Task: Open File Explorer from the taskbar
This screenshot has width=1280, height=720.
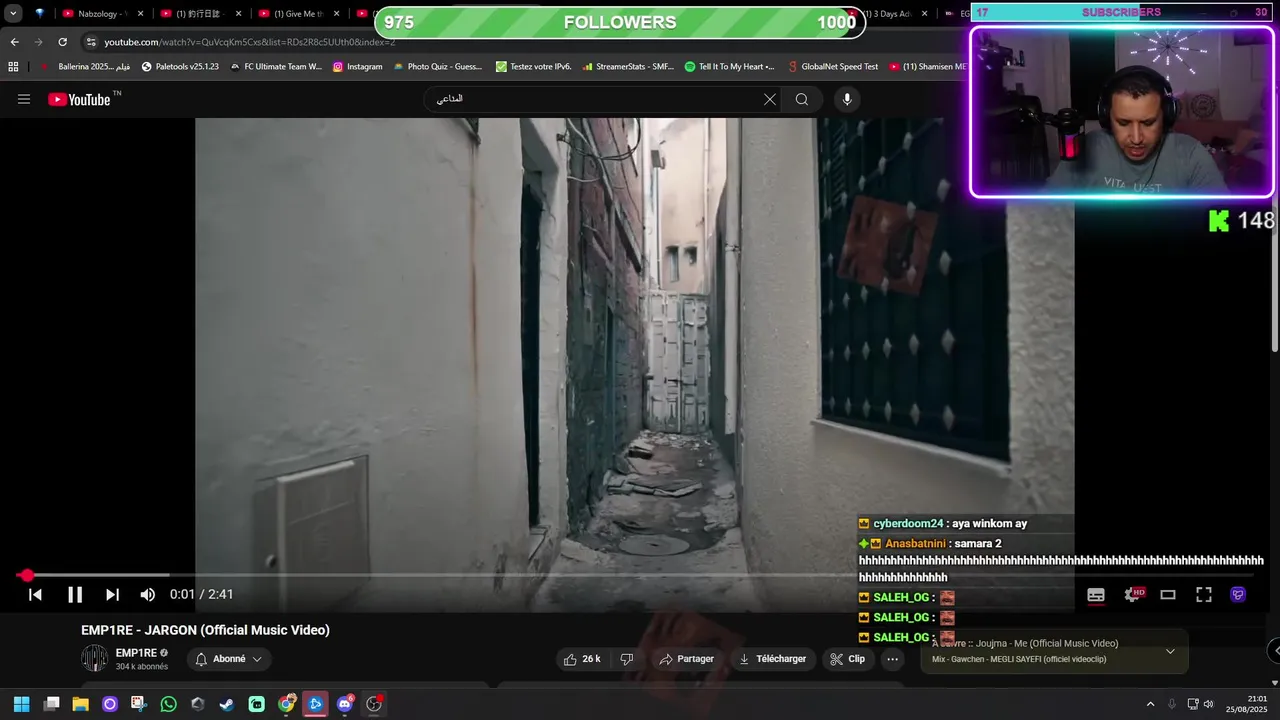Action: (81, 704)
